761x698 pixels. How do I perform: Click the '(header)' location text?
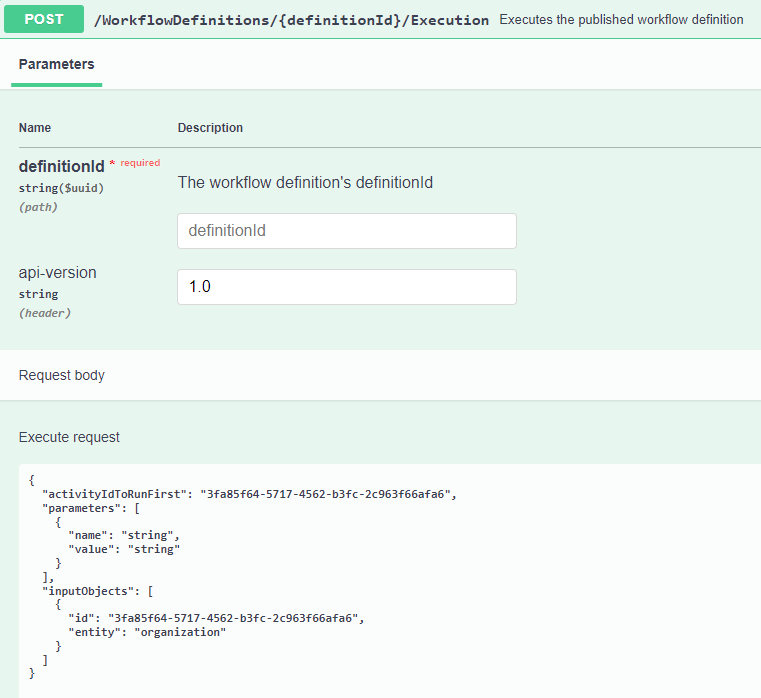tap(45, 313)
